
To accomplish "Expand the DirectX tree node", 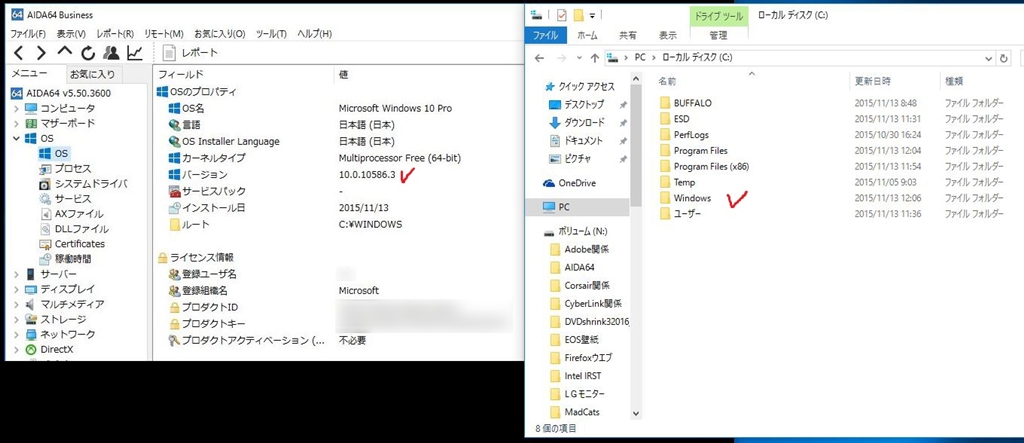I will (x=16, y=350).
